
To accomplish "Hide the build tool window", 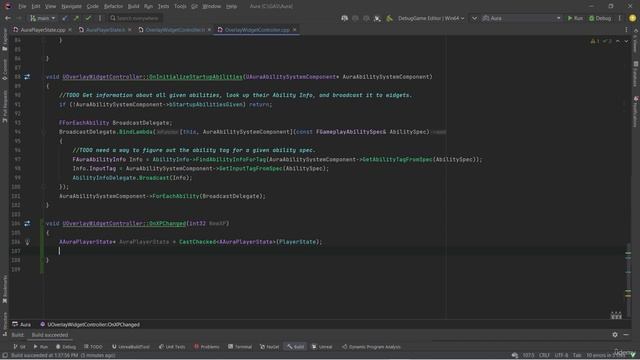I will point(626,335).
